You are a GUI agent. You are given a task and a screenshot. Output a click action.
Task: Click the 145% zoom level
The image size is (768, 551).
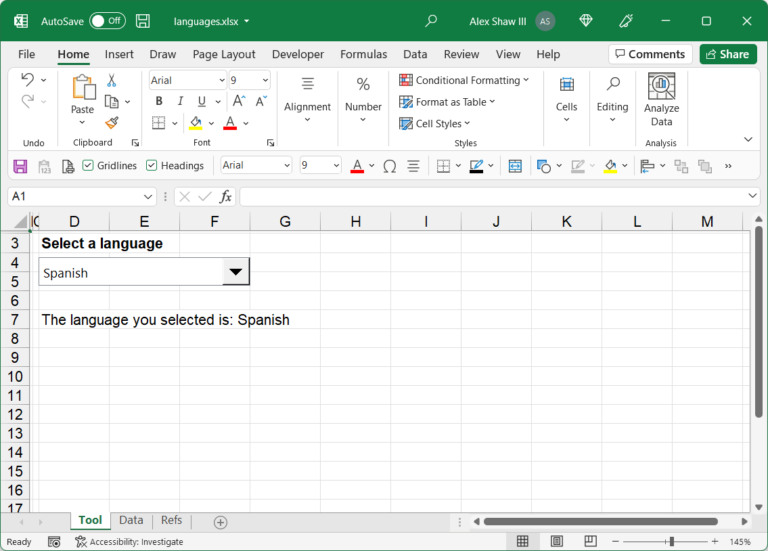tap(740, 542)
